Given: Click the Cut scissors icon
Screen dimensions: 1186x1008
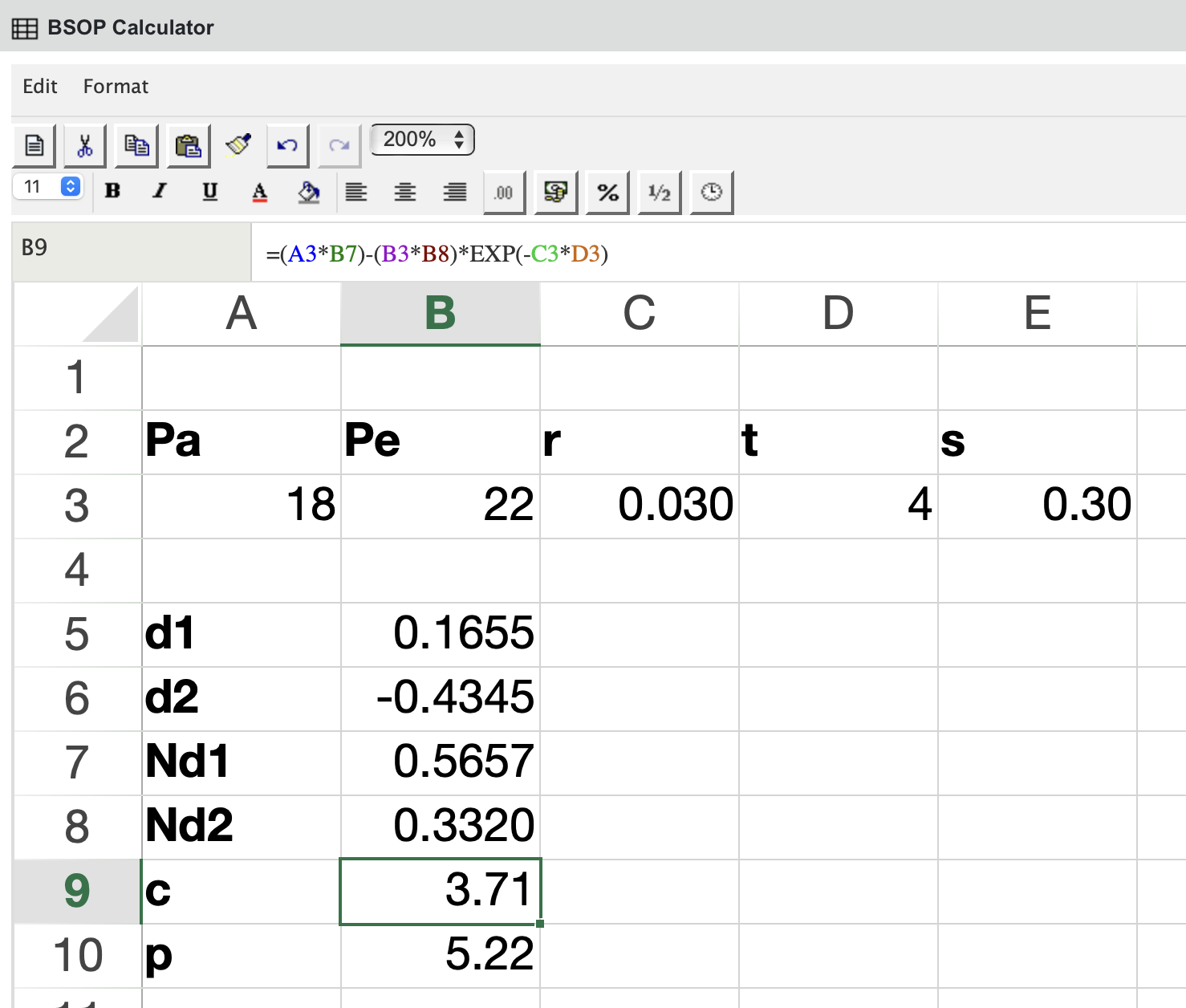Looking at the screenshot, I should 84,145.
